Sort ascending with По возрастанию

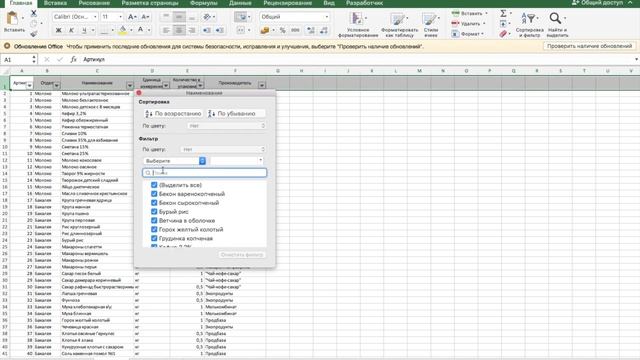point(173,113)
